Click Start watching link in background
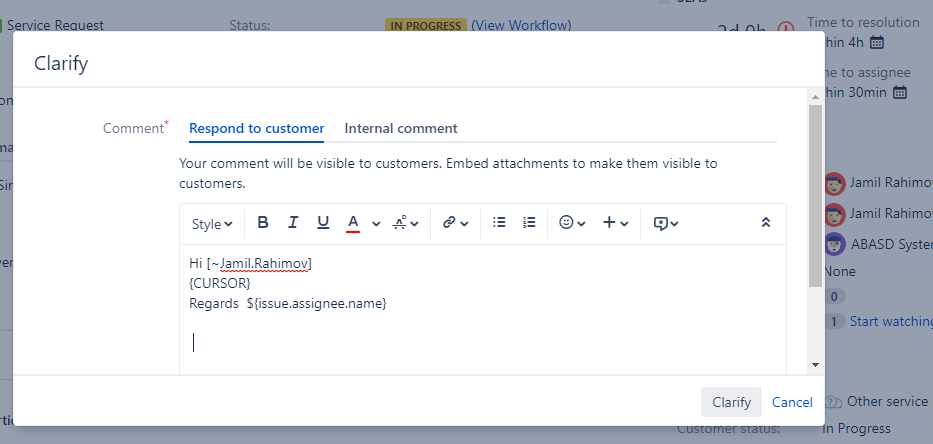The width and height of the screenshot is (933, 444). point(891,321)
